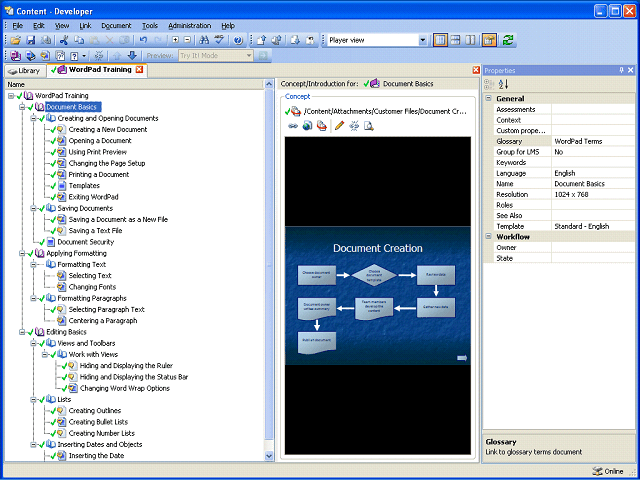Click the Undo arrow icon
Image resolution: width=640 pixels, height=480 pixels.
tap(141, 40)
